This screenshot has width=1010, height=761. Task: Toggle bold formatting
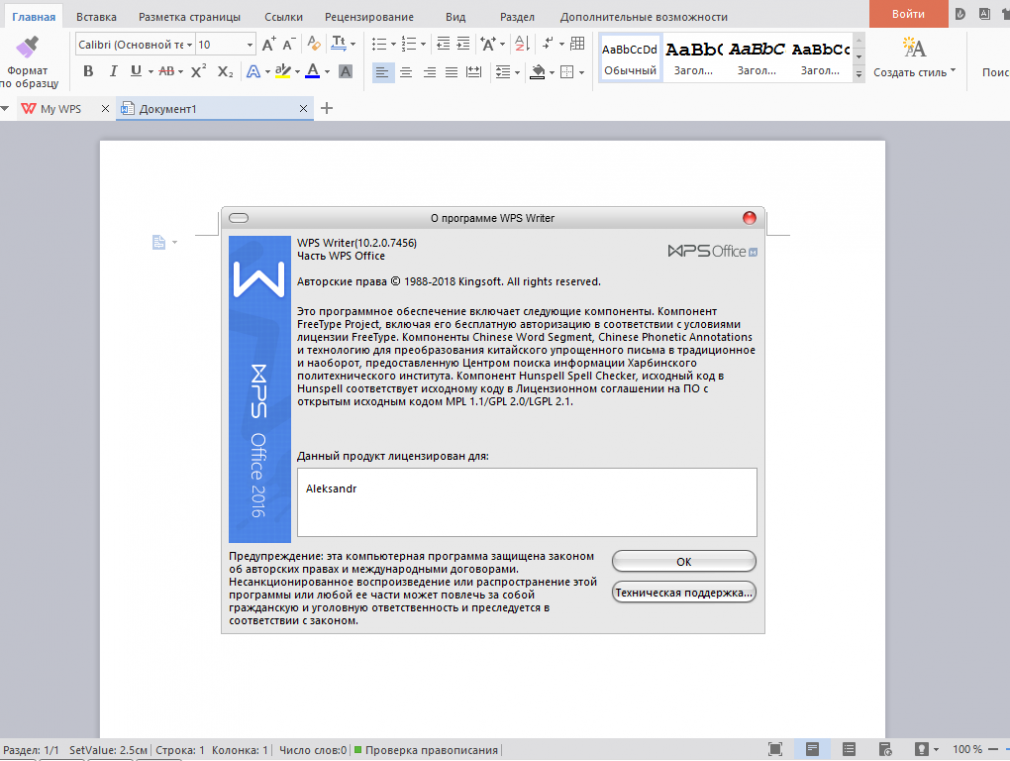88,72
